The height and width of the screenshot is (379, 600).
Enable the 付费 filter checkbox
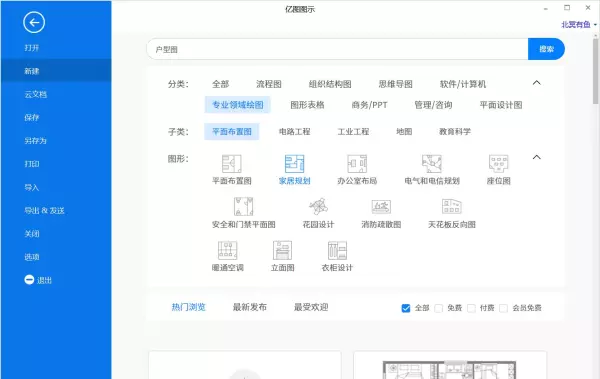[471, 308]
